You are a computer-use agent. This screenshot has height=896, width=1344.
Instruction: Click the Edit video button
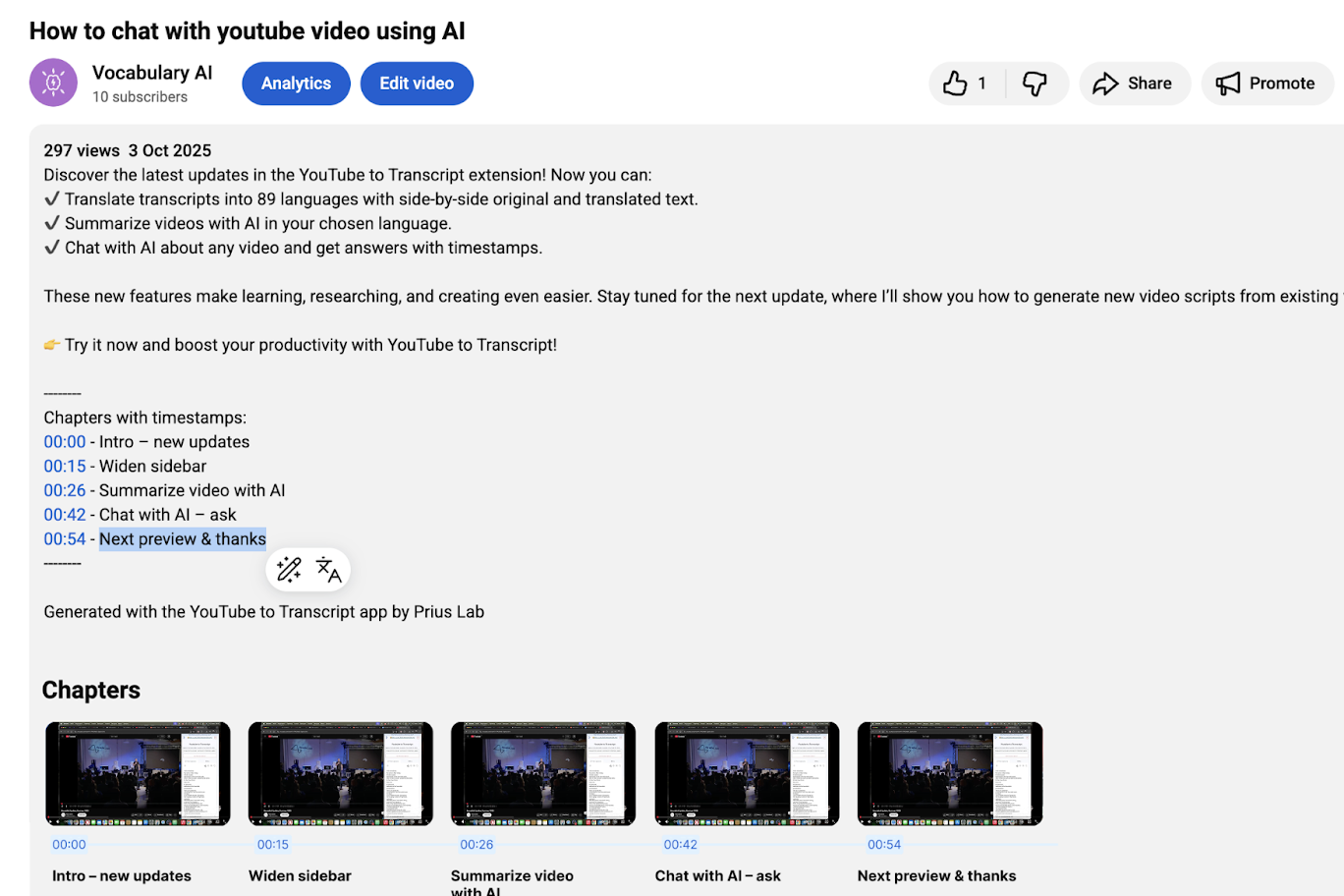tap(417, 84)
